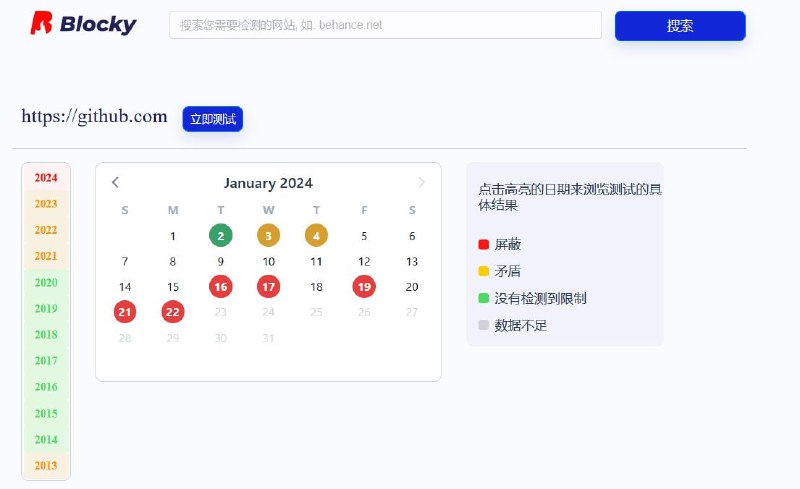Click greyed-out calendar day 31
The image size is (800, 489).
click(268, 338)
